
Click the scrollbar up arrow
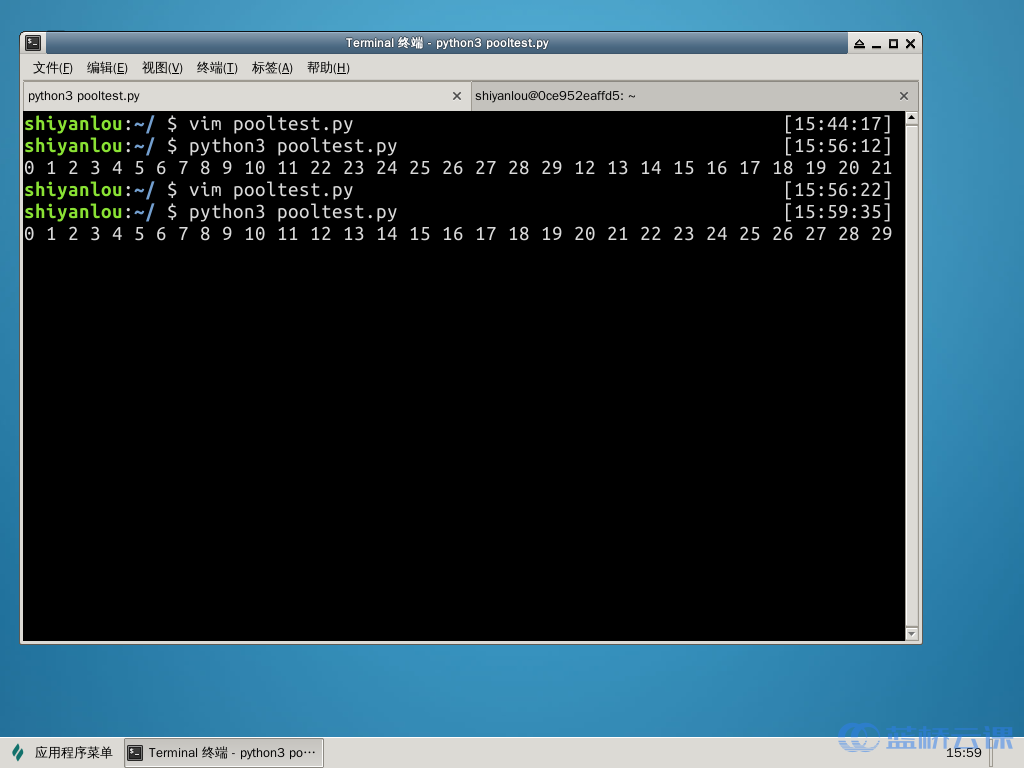(x=911, y=119)
